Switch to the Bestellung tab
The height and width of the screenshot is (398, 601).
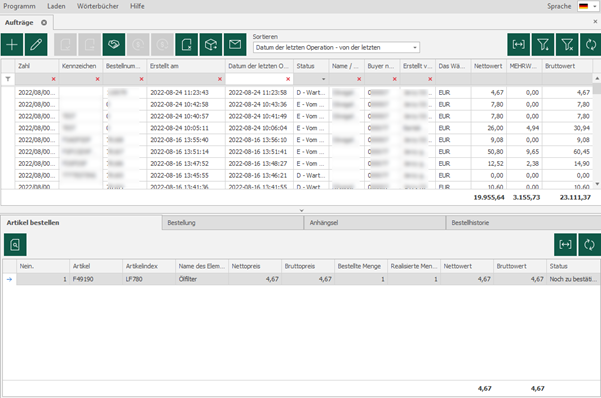tap(233, 223)
